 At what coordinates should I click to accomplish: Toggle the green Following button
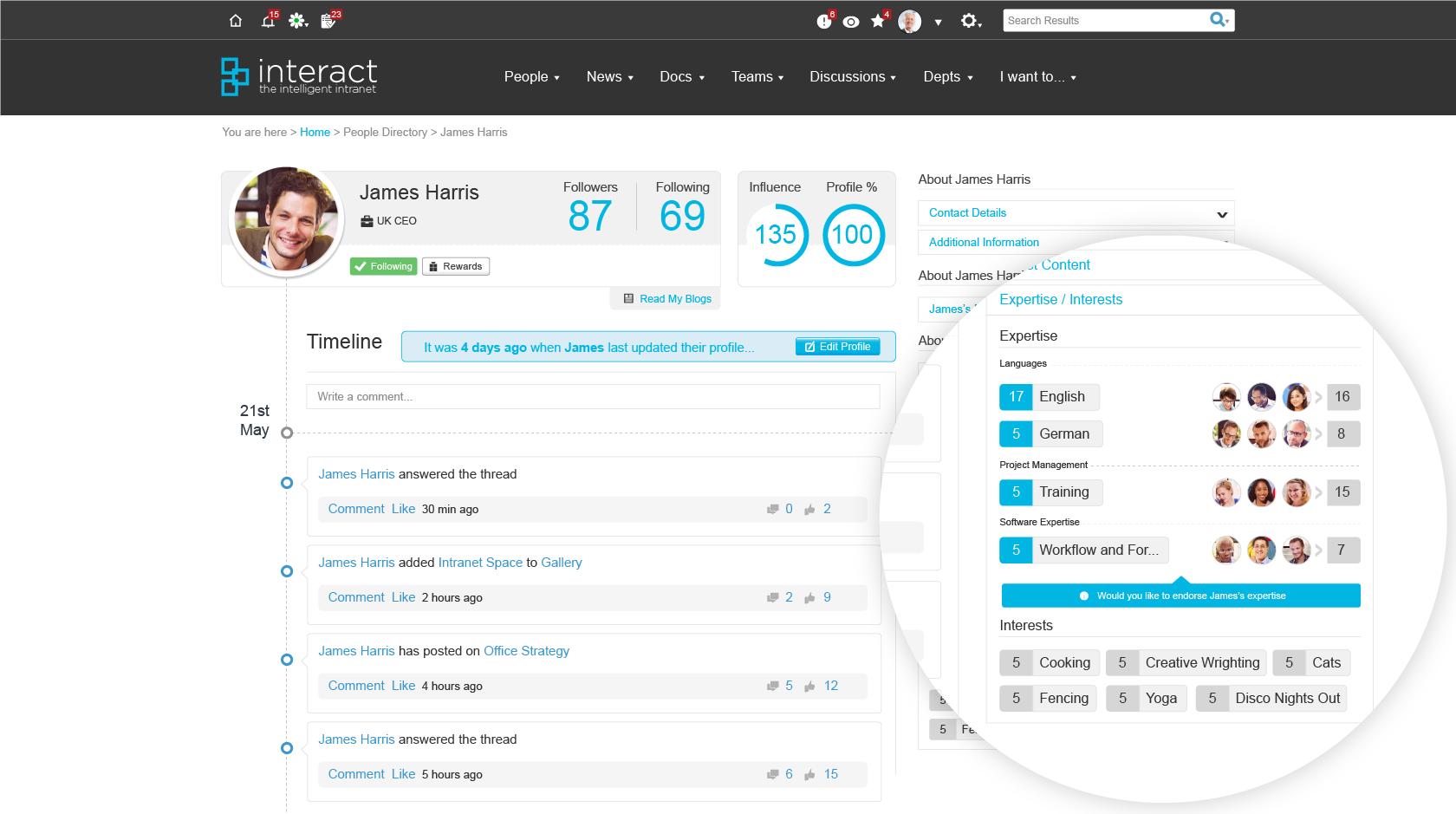pos(384,266)
